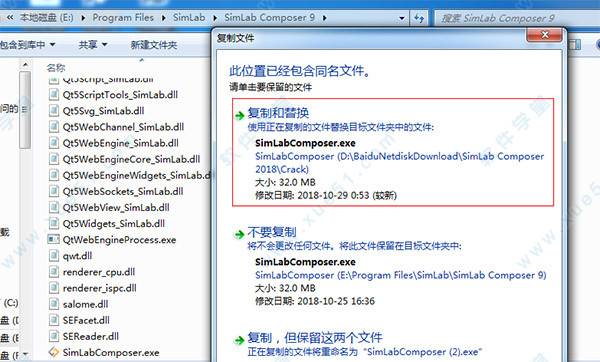
Task: Select the salome.dll file icon
Action: 54,304
